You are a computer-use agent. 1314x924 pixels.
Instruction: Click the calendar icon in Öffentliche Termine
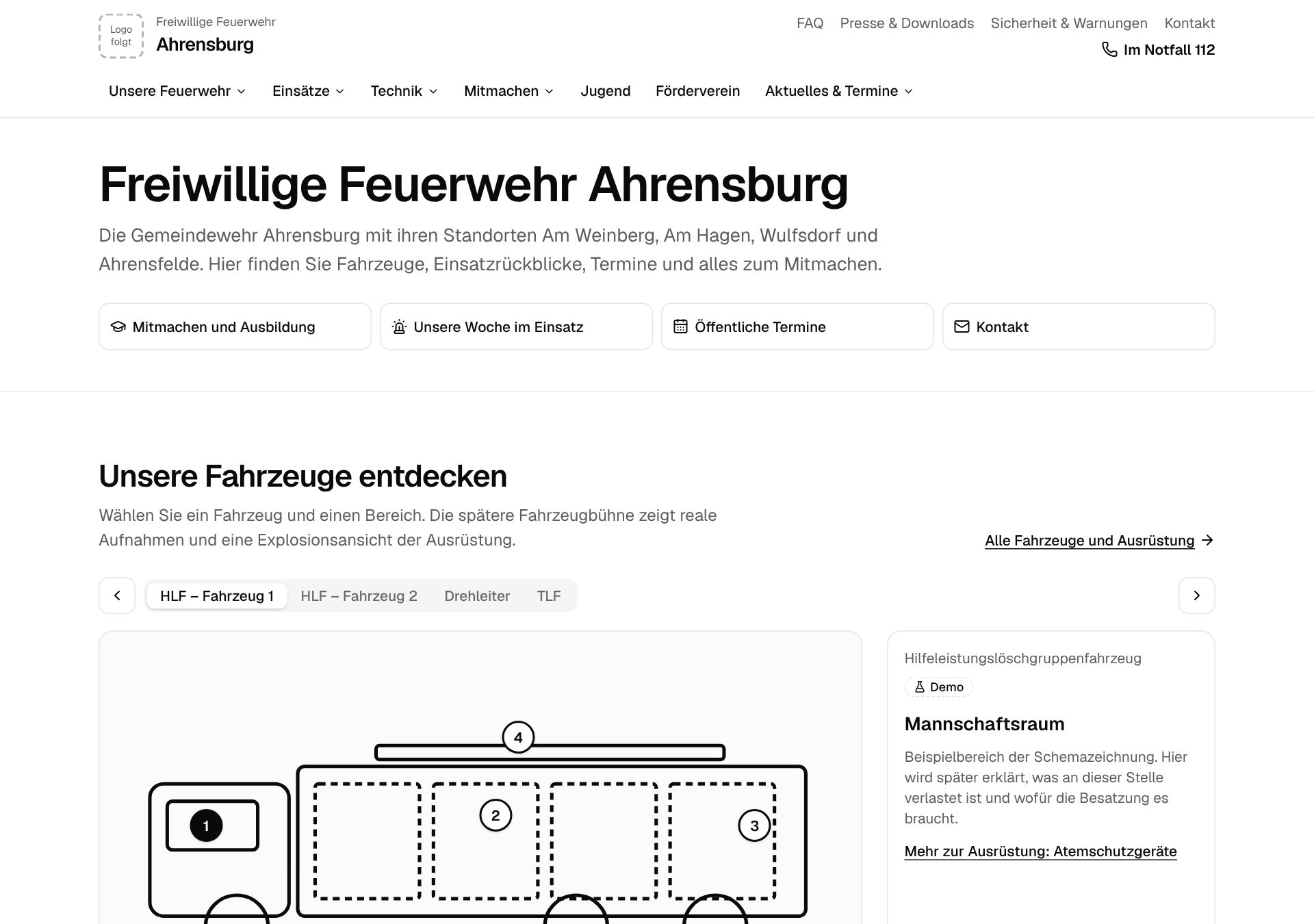coord(680,326)
